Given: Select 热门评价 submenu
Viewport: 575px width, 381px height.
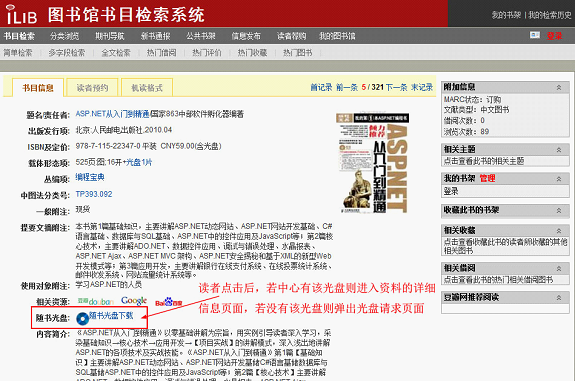Looking at the screenshot, I should pyautogui.click(x=207, y=53).
